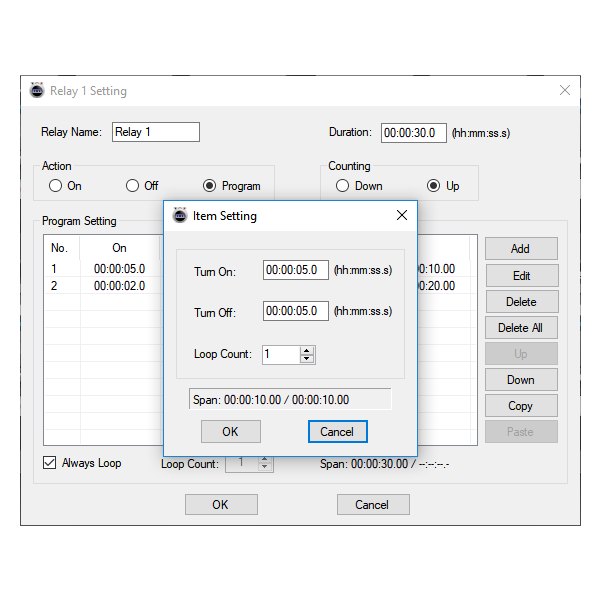
Task: Click the On column header
Action: pyautogui.click(x=119, y=248)
